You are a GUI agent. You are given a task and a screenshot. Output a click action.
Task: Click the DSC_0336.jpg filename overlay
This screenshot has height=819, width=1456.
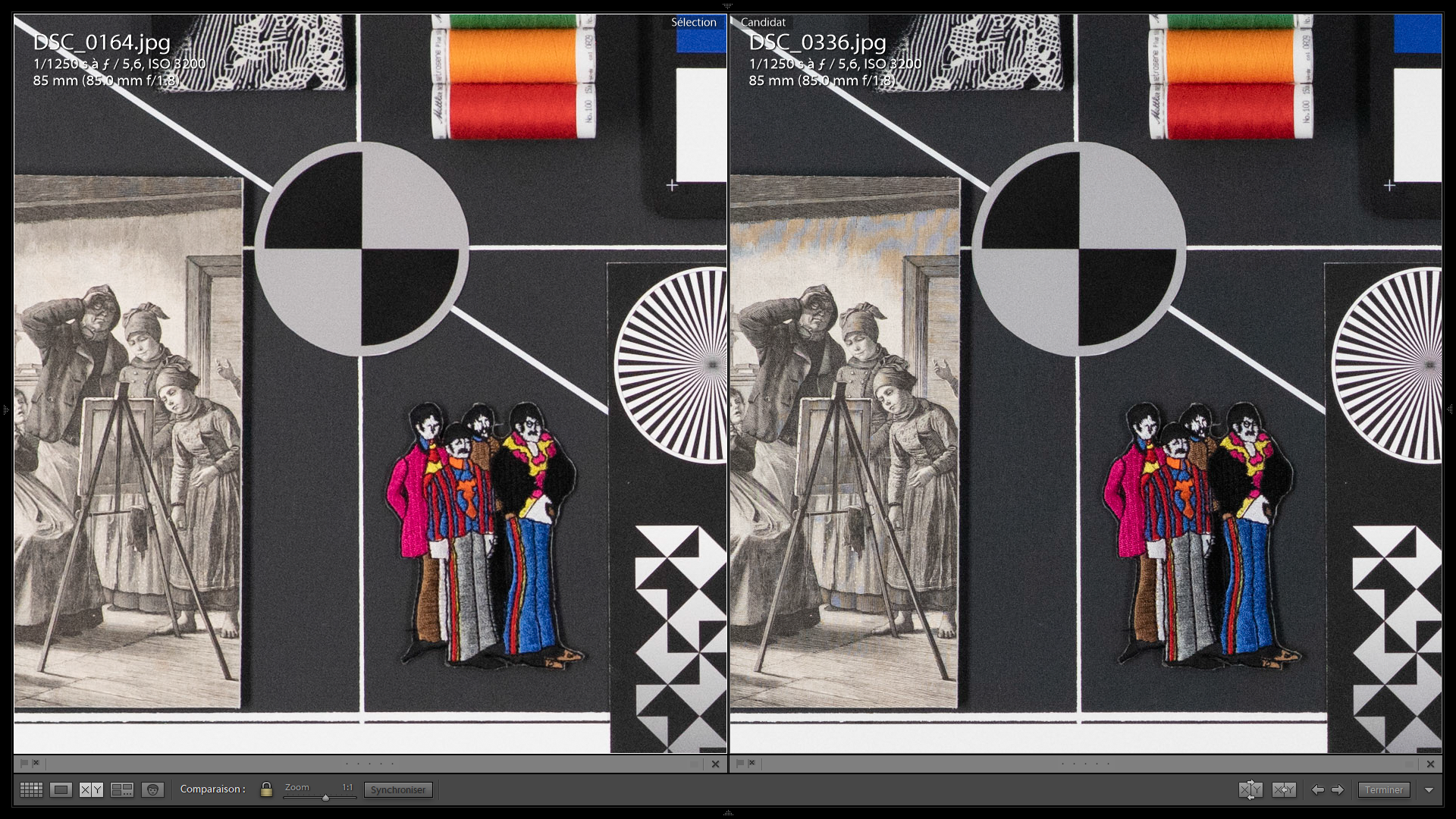pyautogui.click(x=817, y=42)
